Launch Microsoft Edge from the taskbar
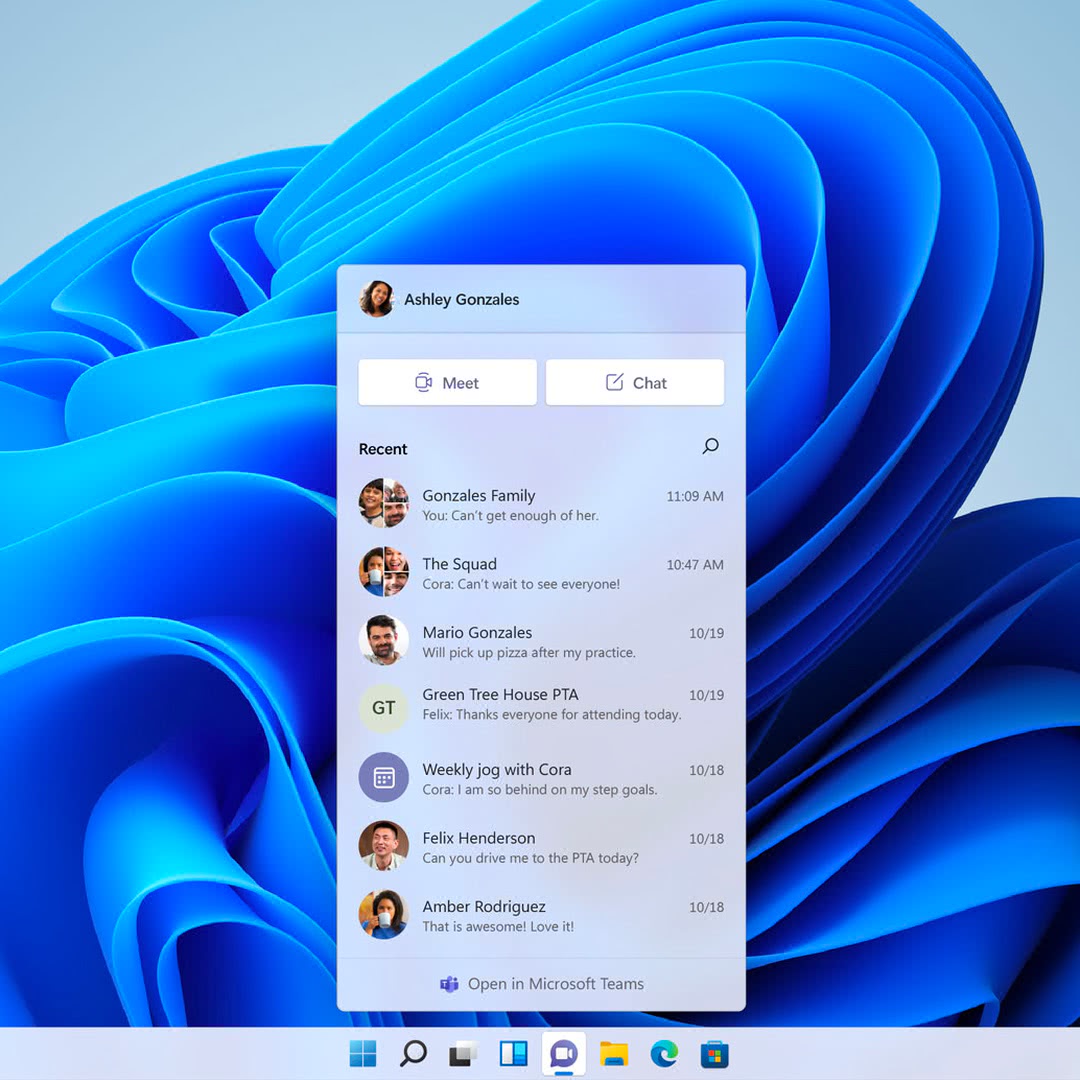The width and height of the screenshot is (1080, 1080). tap(664, 1053)
